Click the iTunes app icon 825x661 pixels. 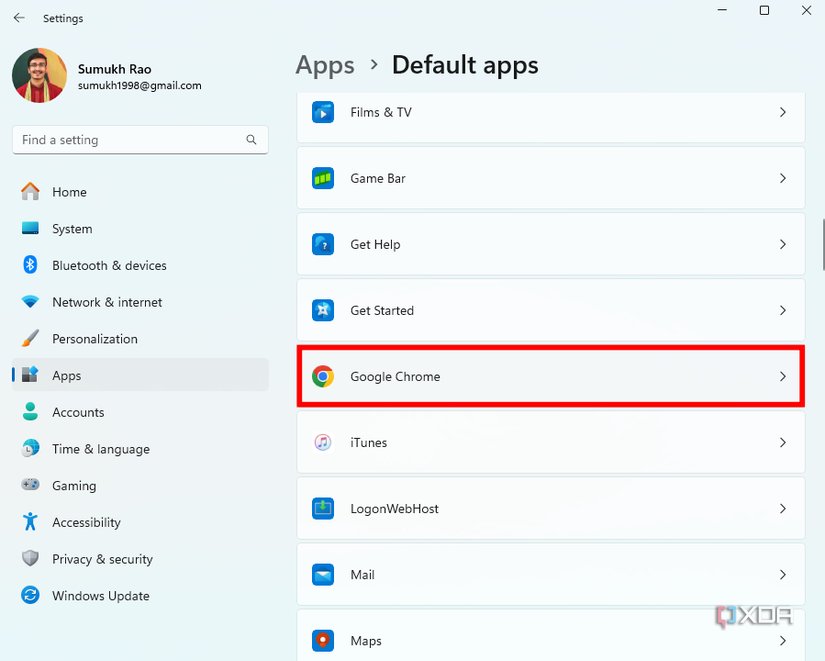tap(322, 443)
